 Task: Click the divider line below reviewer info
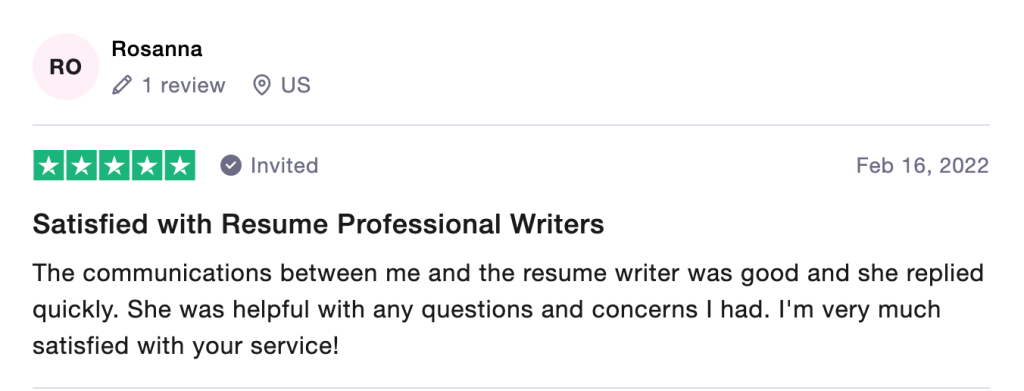click(x=511, y=125)
